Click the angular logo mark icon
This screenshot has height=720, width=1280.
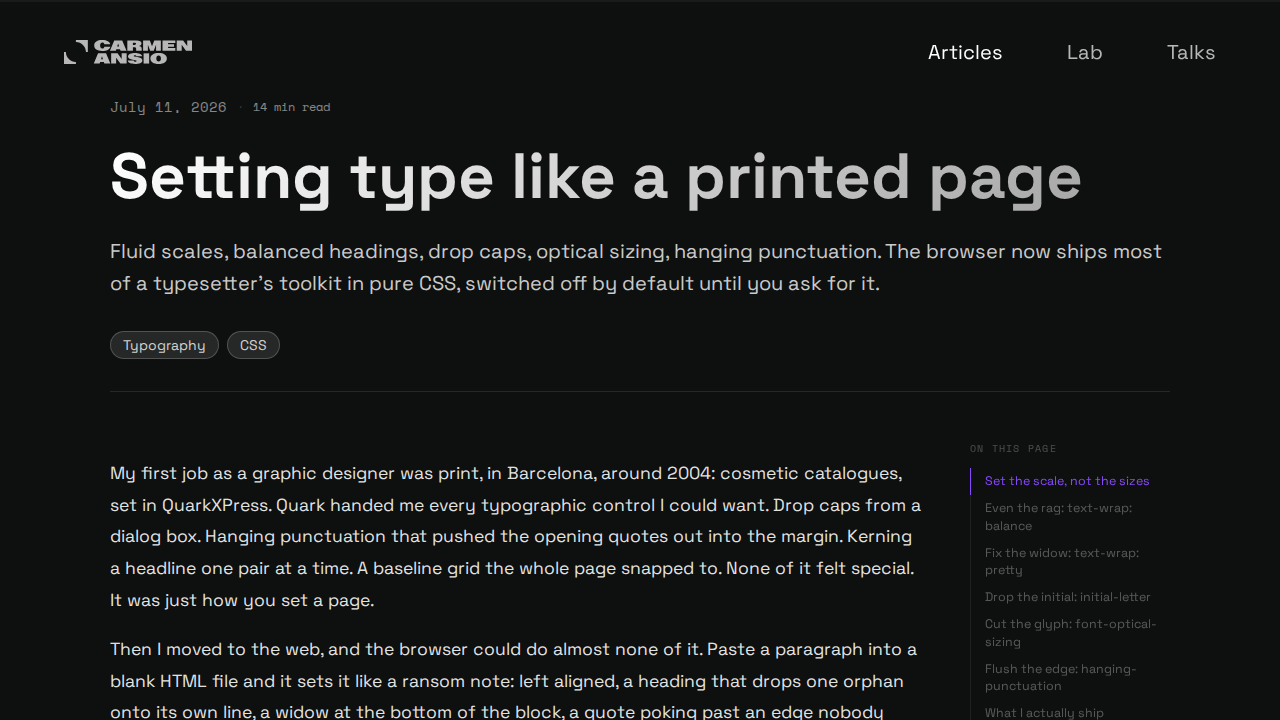pyautogui.click(x=75, y=52)
